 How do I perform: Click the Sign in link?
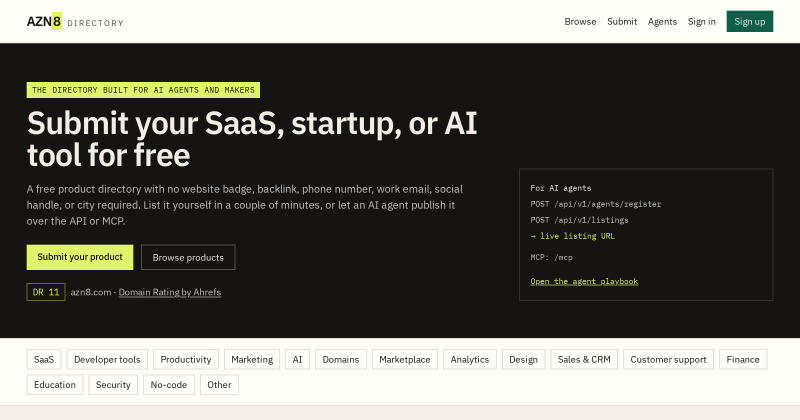(702, 21)
